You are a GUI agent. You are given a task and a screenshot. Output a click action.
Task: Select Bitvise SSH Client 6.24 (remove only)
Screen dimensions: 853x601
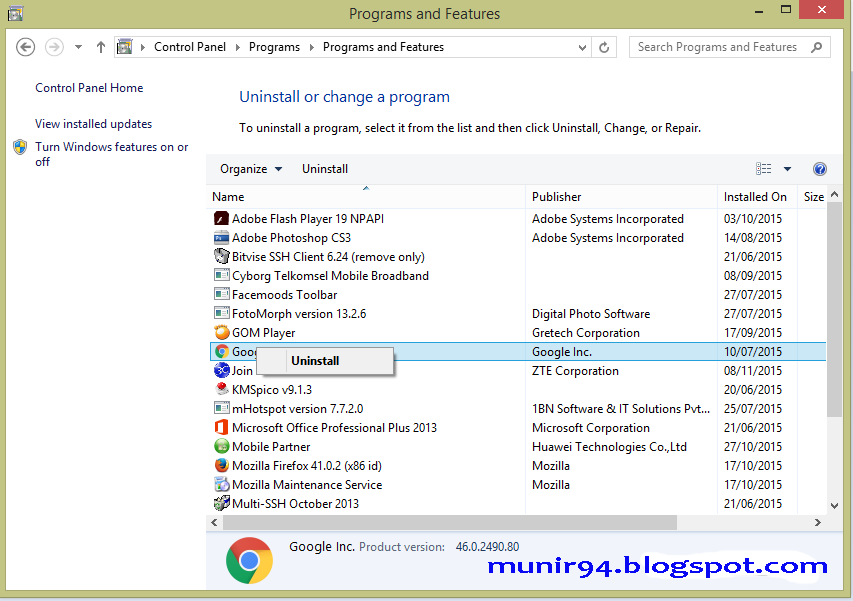pyautogui.click(x=518, y=257)
